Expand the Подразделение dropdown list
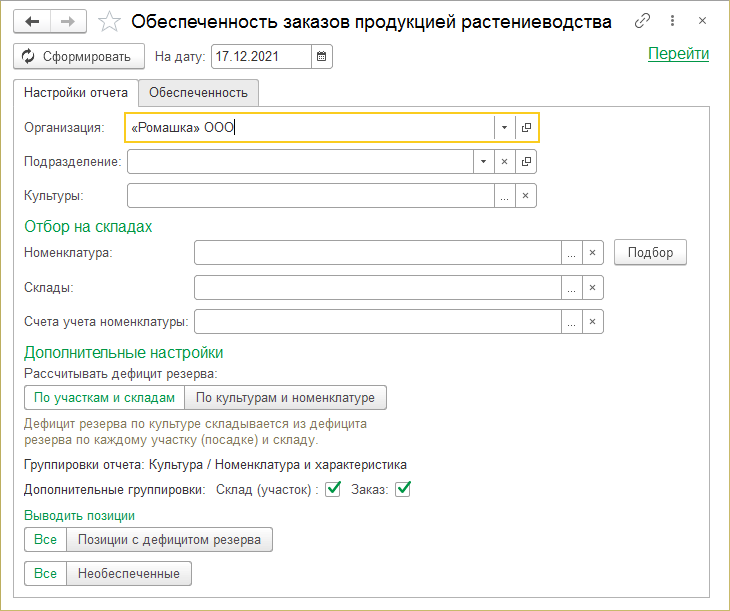This screenshot has width=730, height=611. 482,162
